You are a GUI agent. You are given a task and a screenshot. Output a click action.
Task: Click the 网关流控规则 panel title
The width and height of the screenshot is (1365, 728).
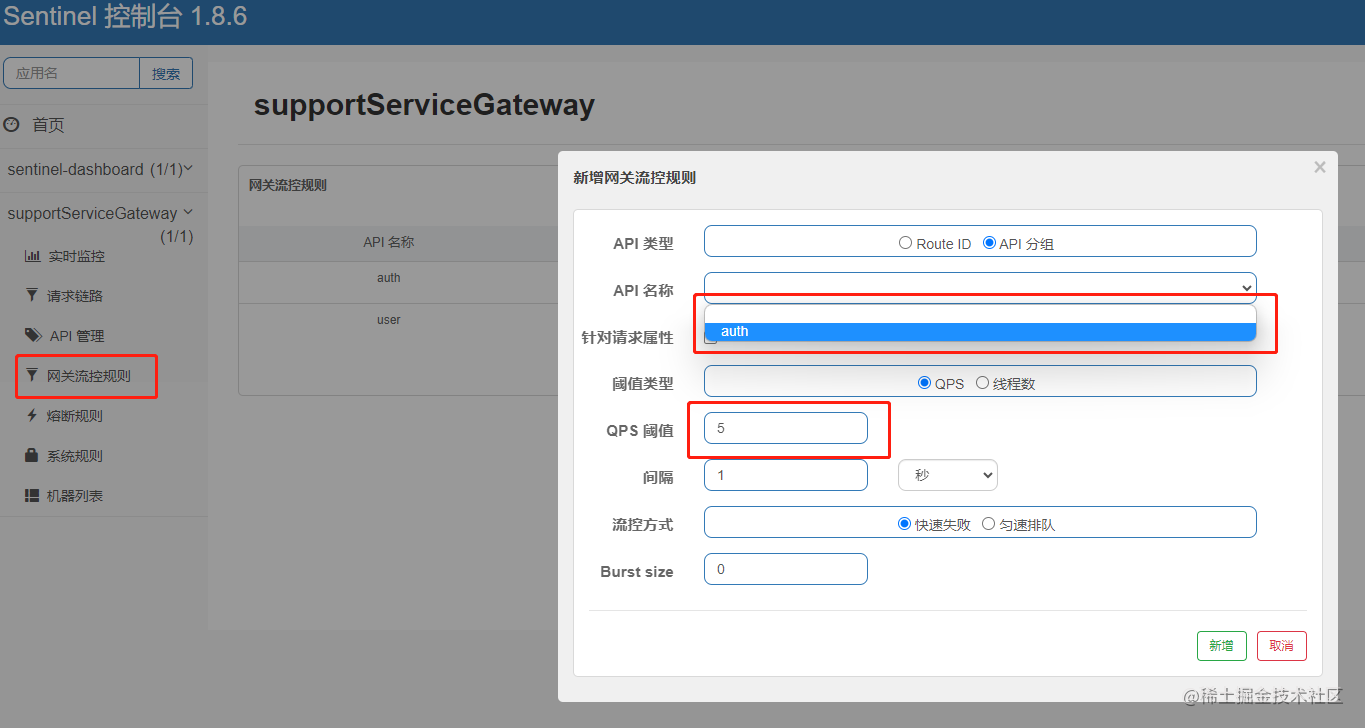(288, 185)
